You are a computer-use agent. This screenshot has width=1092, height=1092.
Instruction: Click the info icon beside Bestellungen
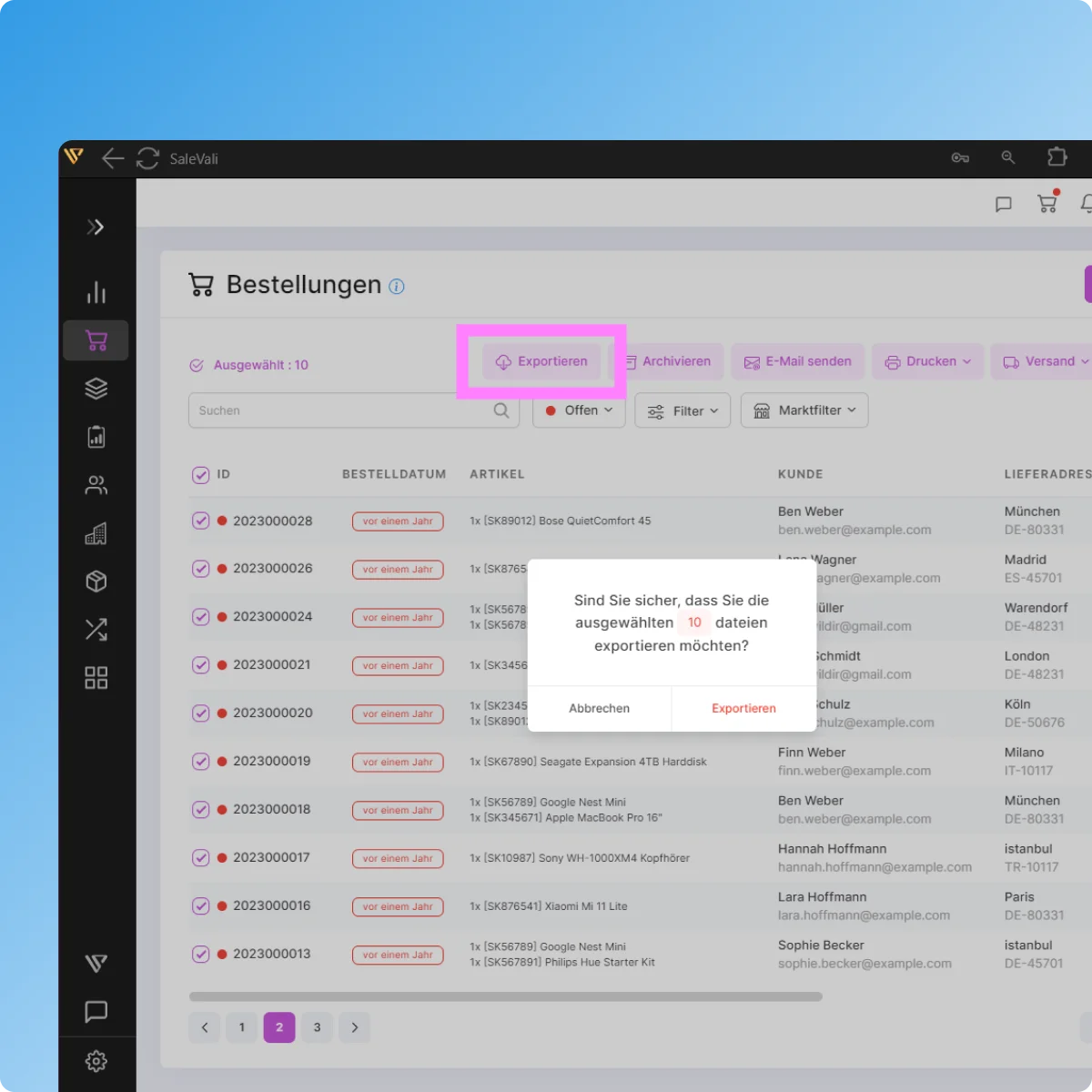click(x=397, y=287)
